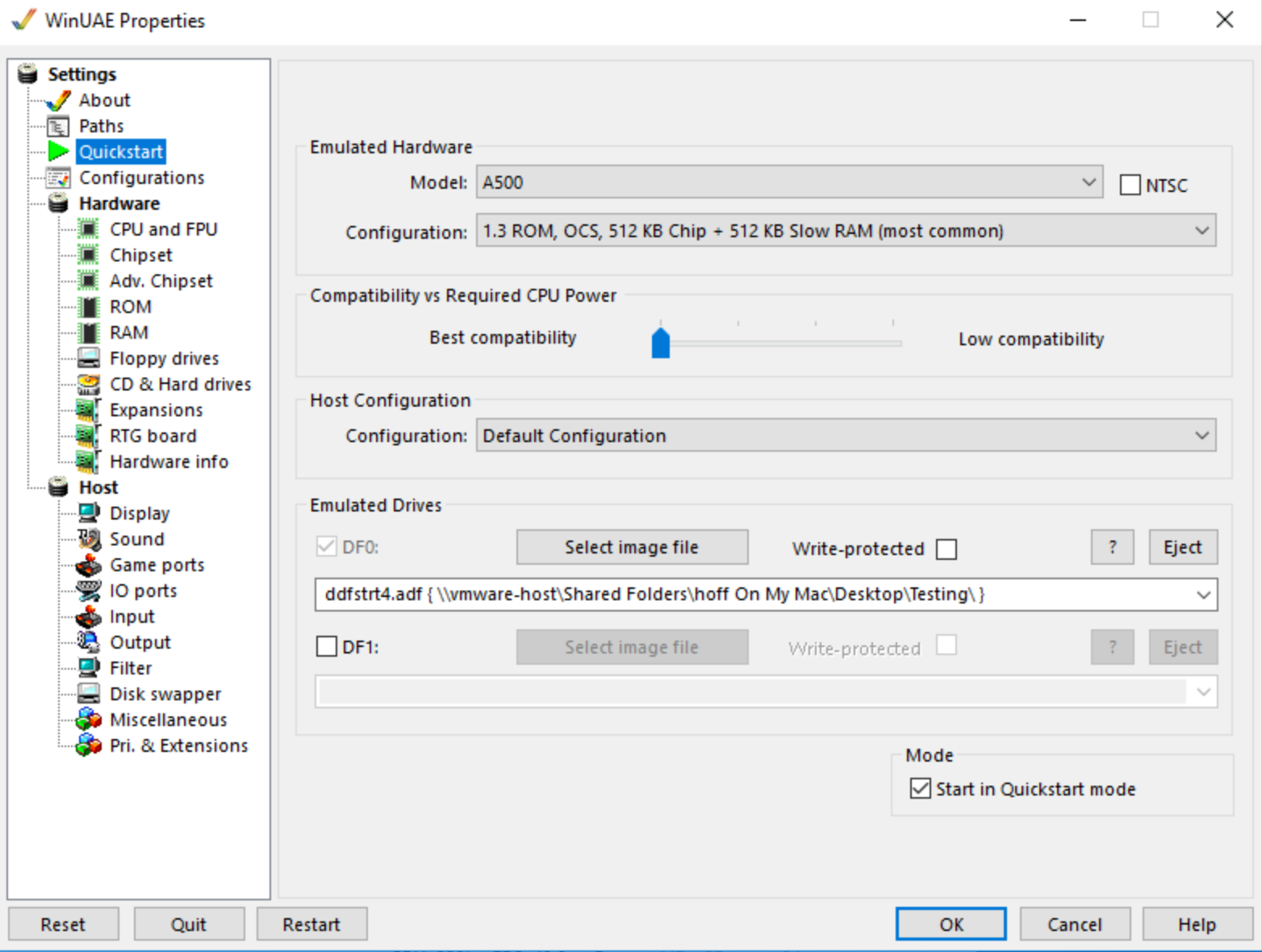Go to the Paths settings page
Image resolution: width=1262 pixels, height=952 pixels.
pos(102,126)
